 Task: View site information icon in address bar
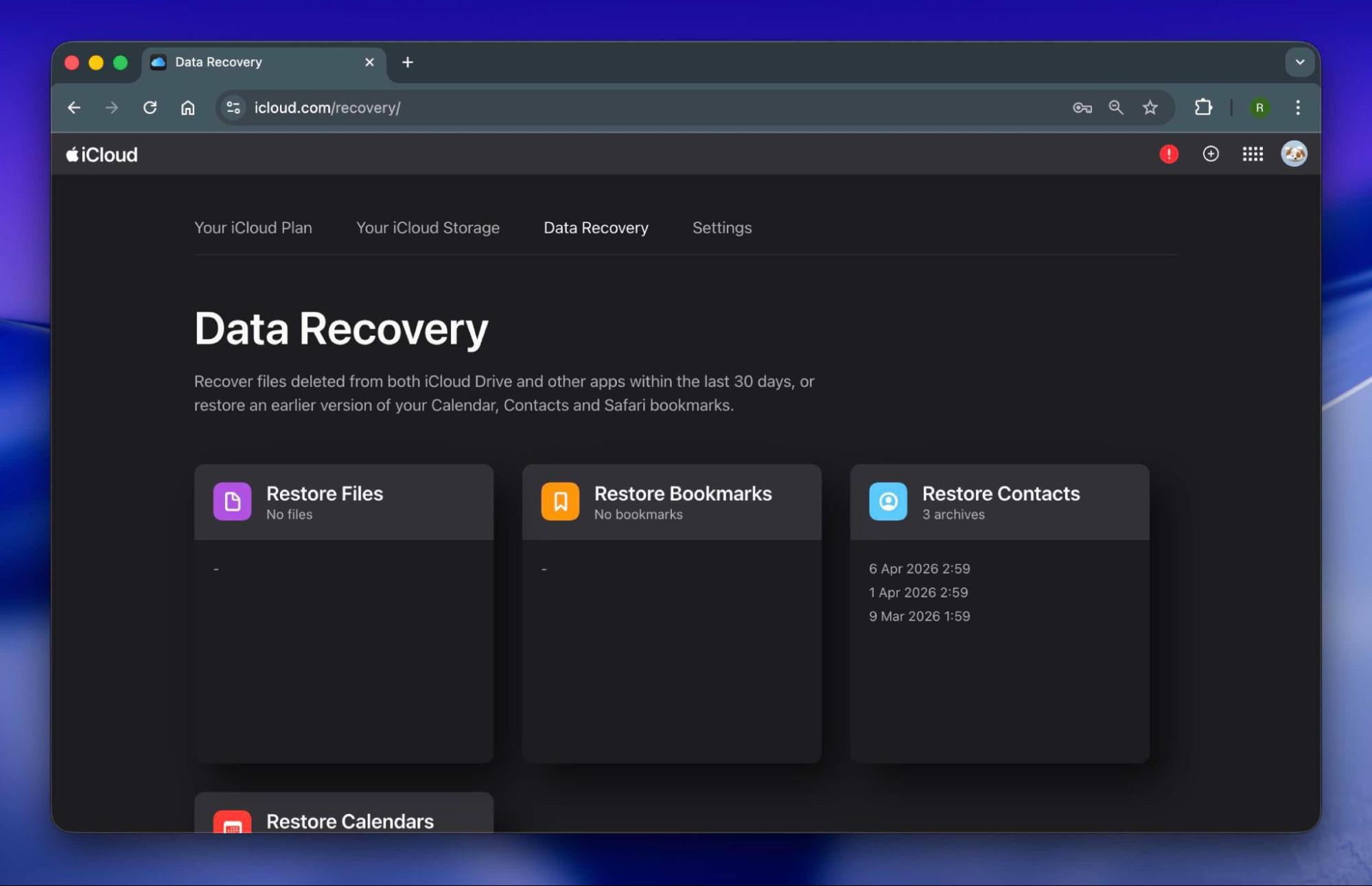pyautogui.click(x=233, y=108)
